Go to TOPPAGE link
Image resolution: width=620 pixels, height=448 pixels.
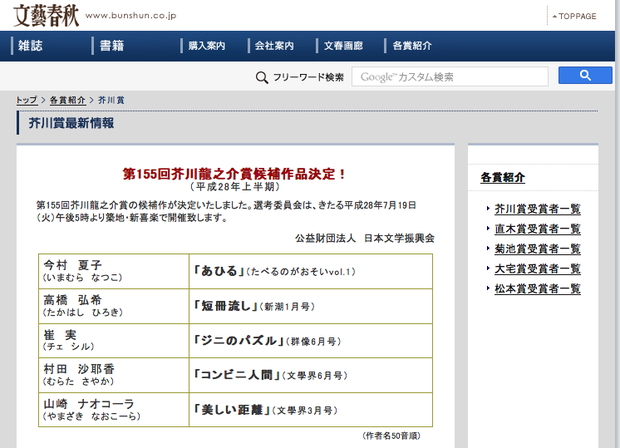(575, 16)
